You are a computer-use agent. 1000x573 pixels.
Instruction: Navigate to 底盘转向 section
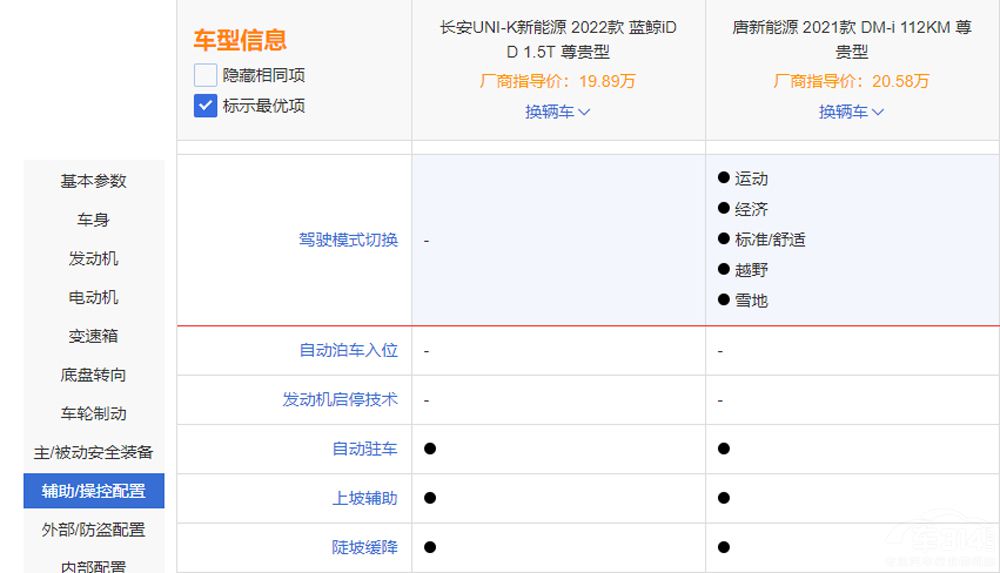point(94,375)
